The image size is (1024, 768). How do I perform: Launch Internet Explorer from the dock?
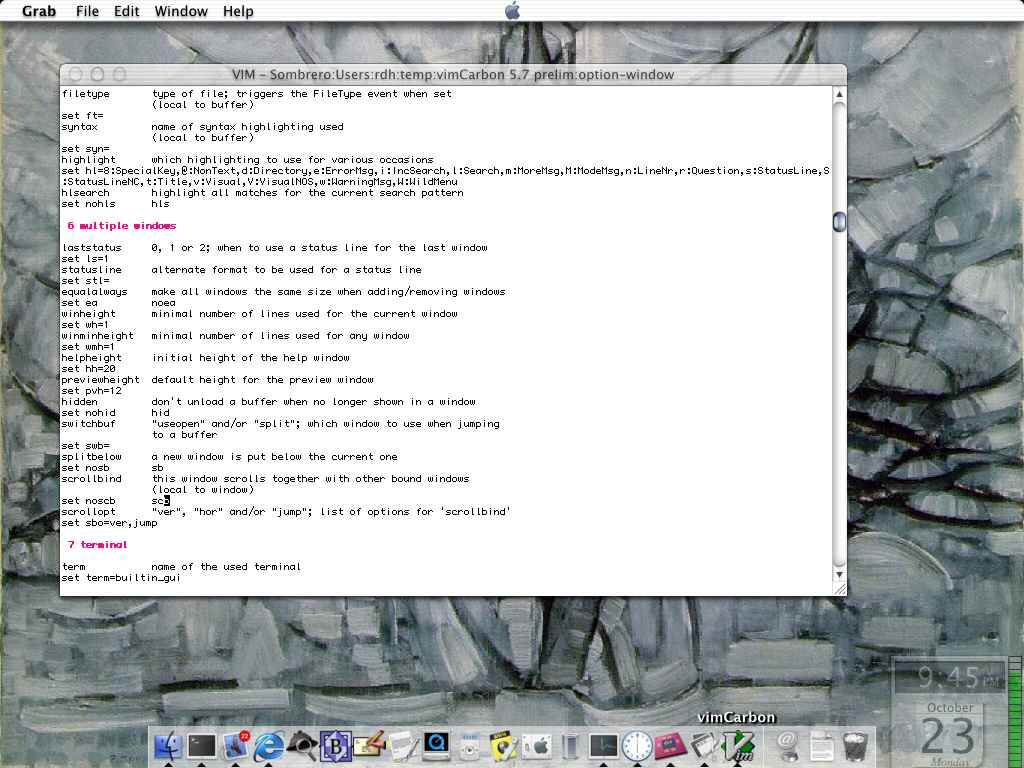[x=269, y=745]
